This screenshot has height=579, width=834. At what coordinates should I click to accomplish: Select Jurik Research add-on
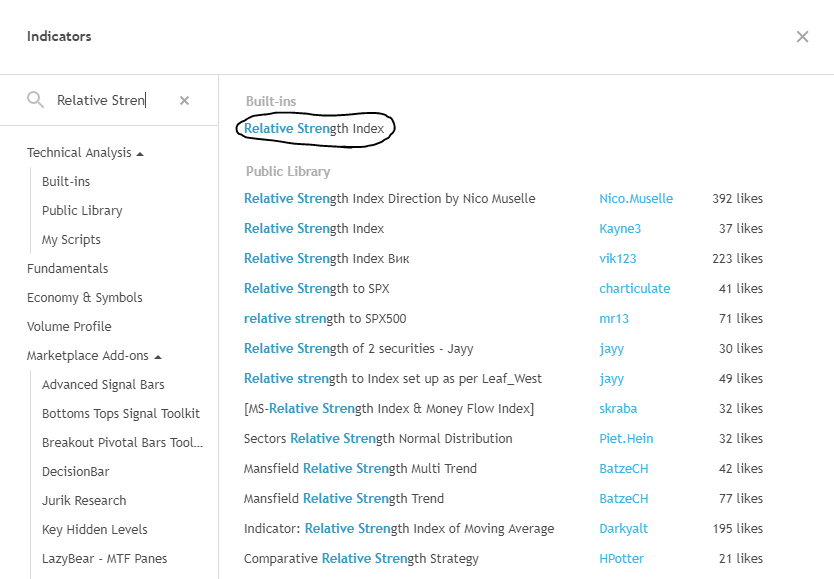(x=84, y=501)
